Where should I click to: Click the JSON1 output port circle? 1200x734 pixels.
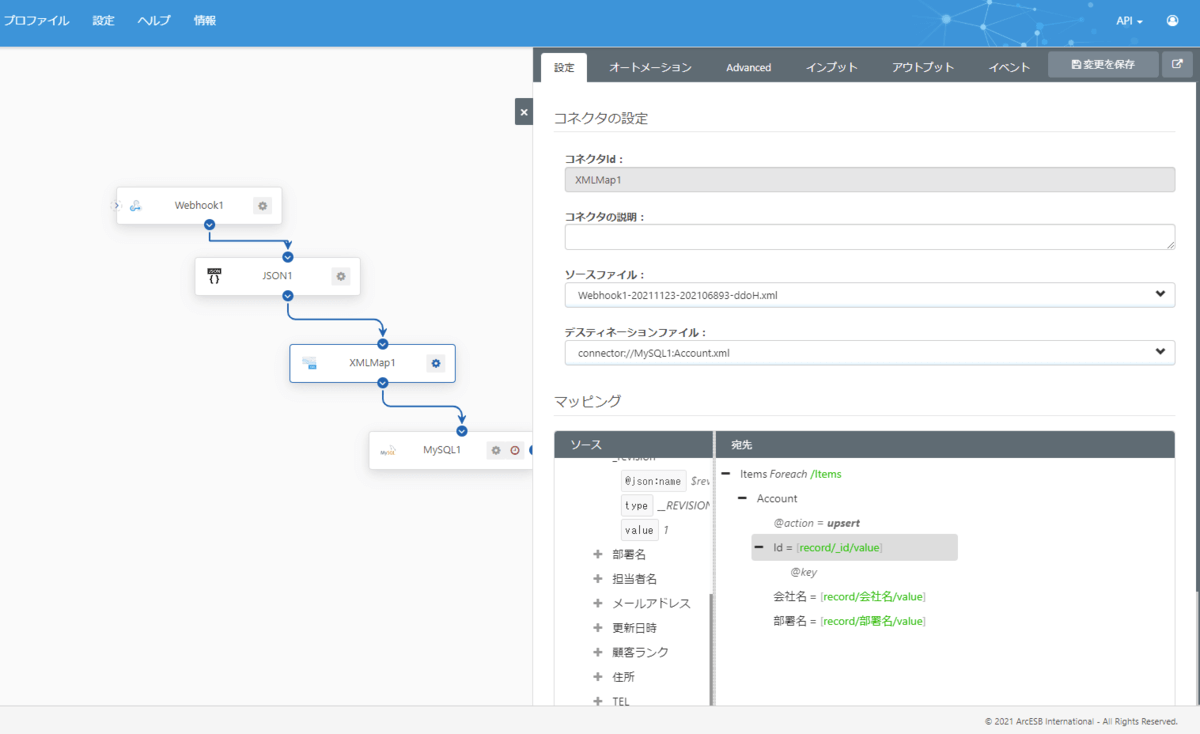pyautogui.click(x=288, y=296)
